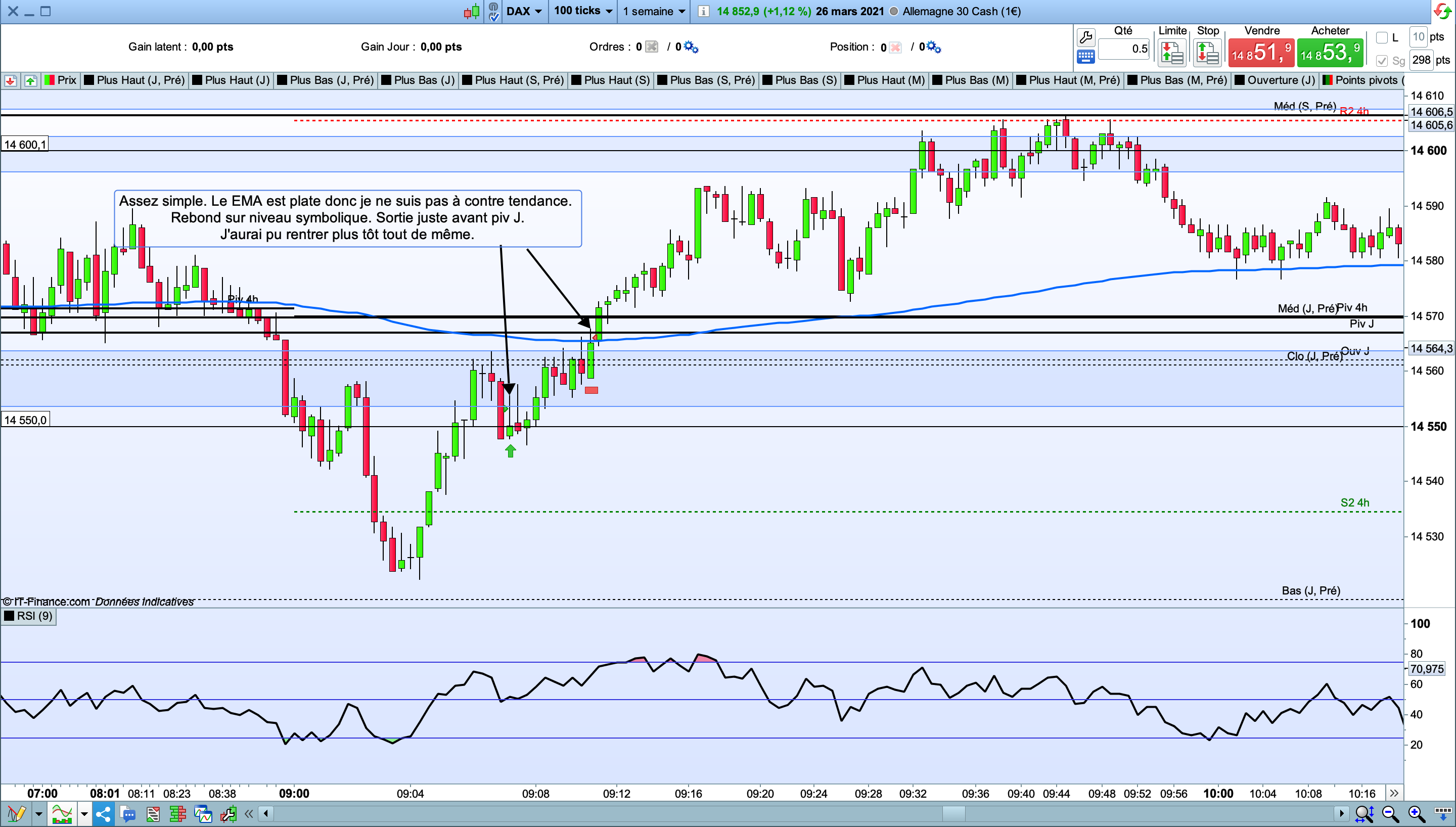
Task: Open the 1 semaine period dropdown
Action: click(654, 11)
